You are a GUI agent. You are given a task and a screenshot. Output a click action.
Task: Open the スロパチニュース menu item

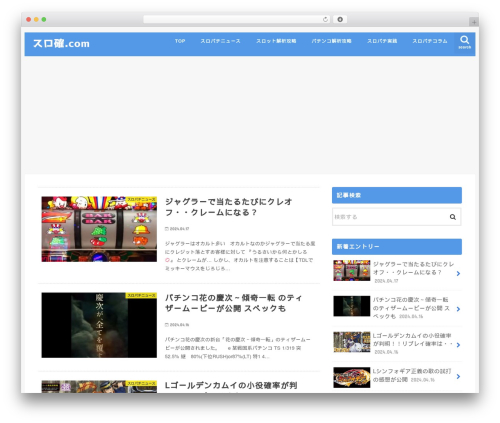(220, 41)
